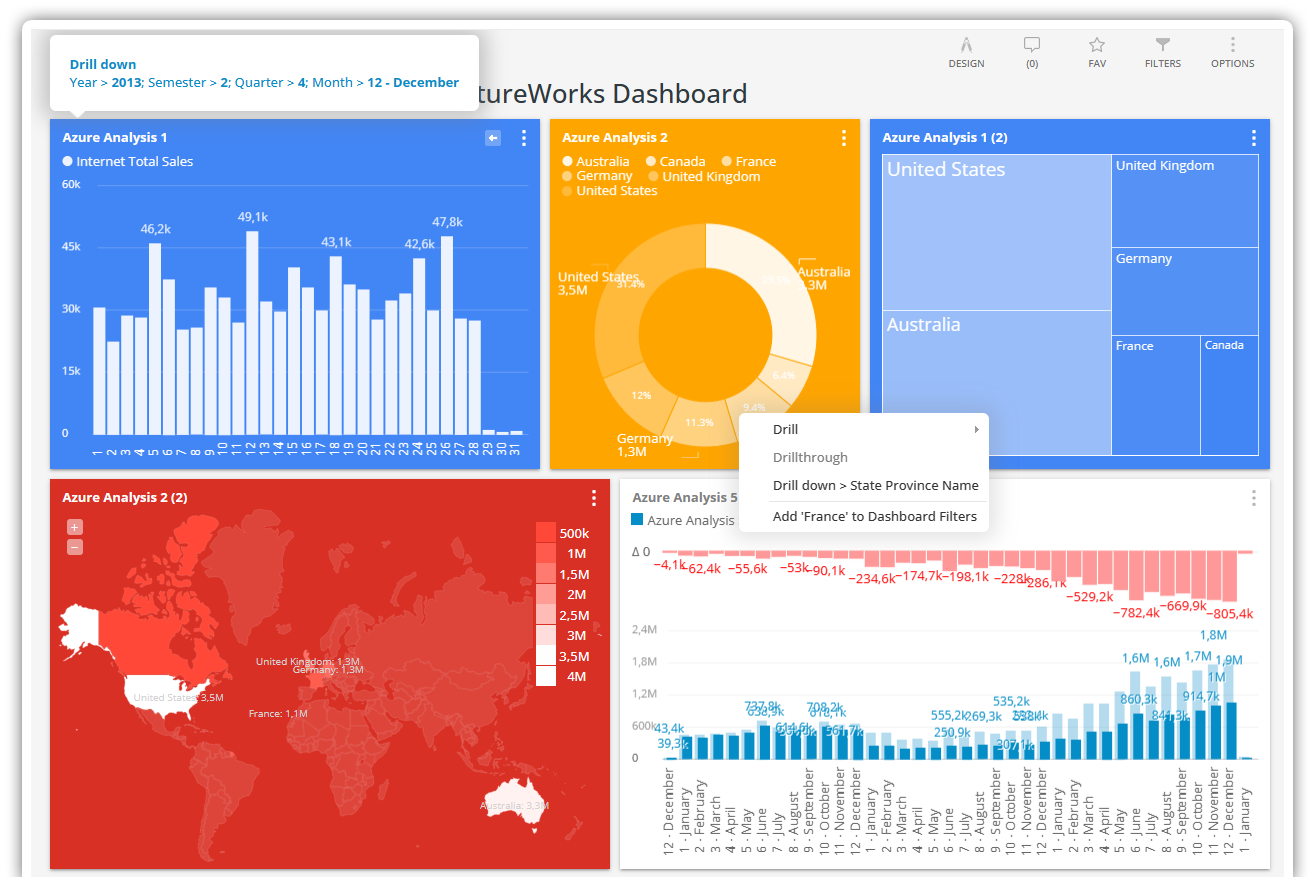Click the -782,4k delta label
Screen dimensions: 1315x877
1136,612
